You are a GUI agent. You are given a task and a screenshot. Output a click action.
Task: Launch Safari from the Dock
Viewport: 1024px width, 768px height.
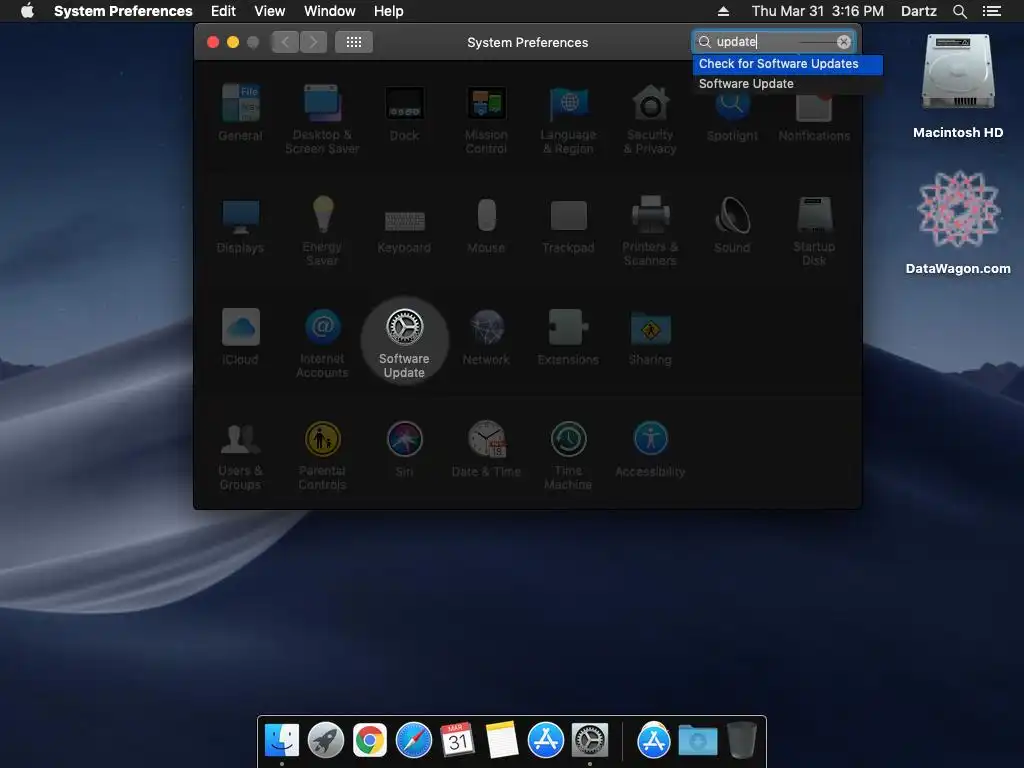point(414,740)
